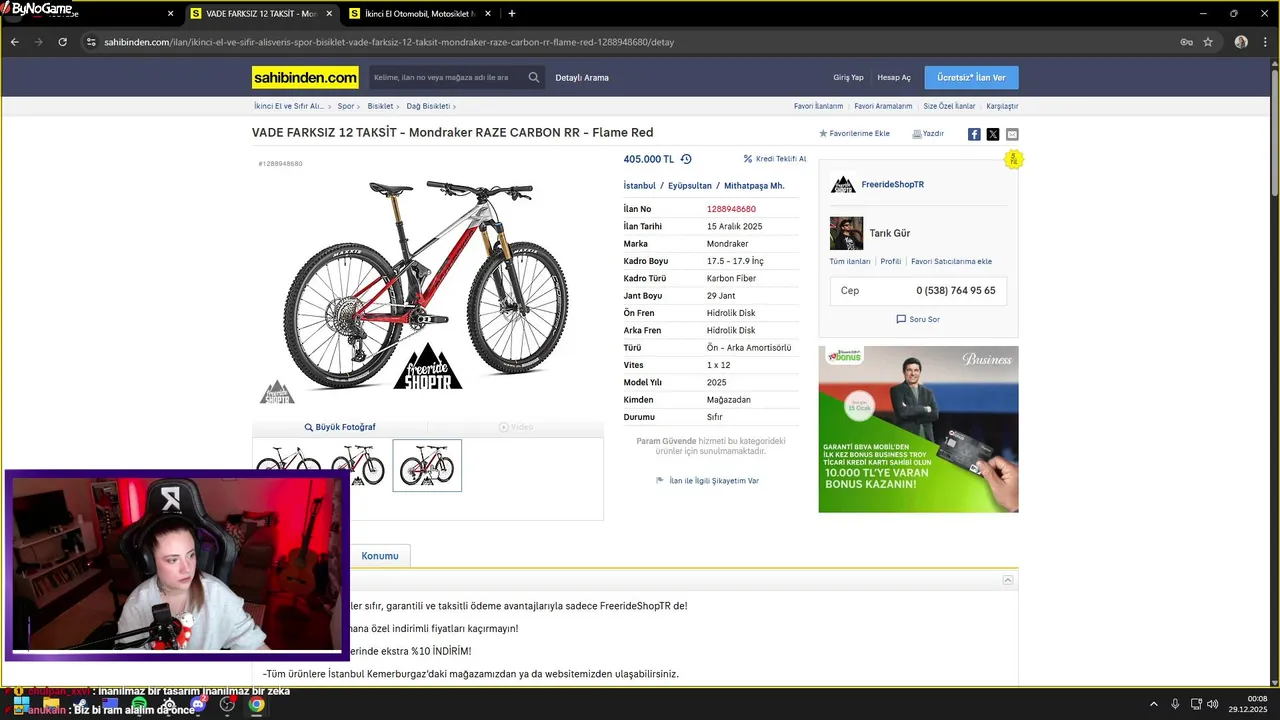The image size is (1280, 720).
Task: Click the site info icon in address bar
Action: 91,42
